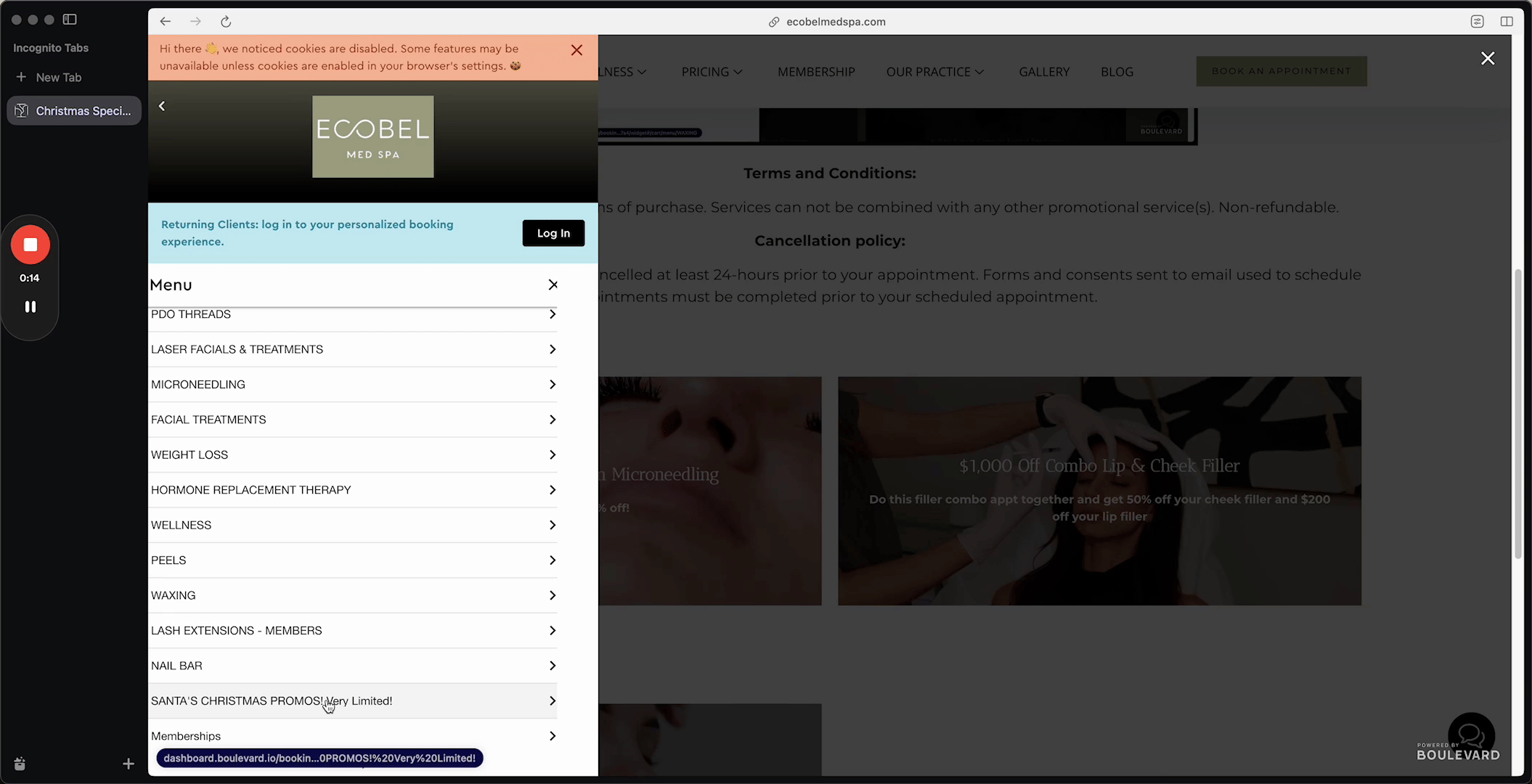Reload the current page
1532x784 pixels.
pos(226,22)
